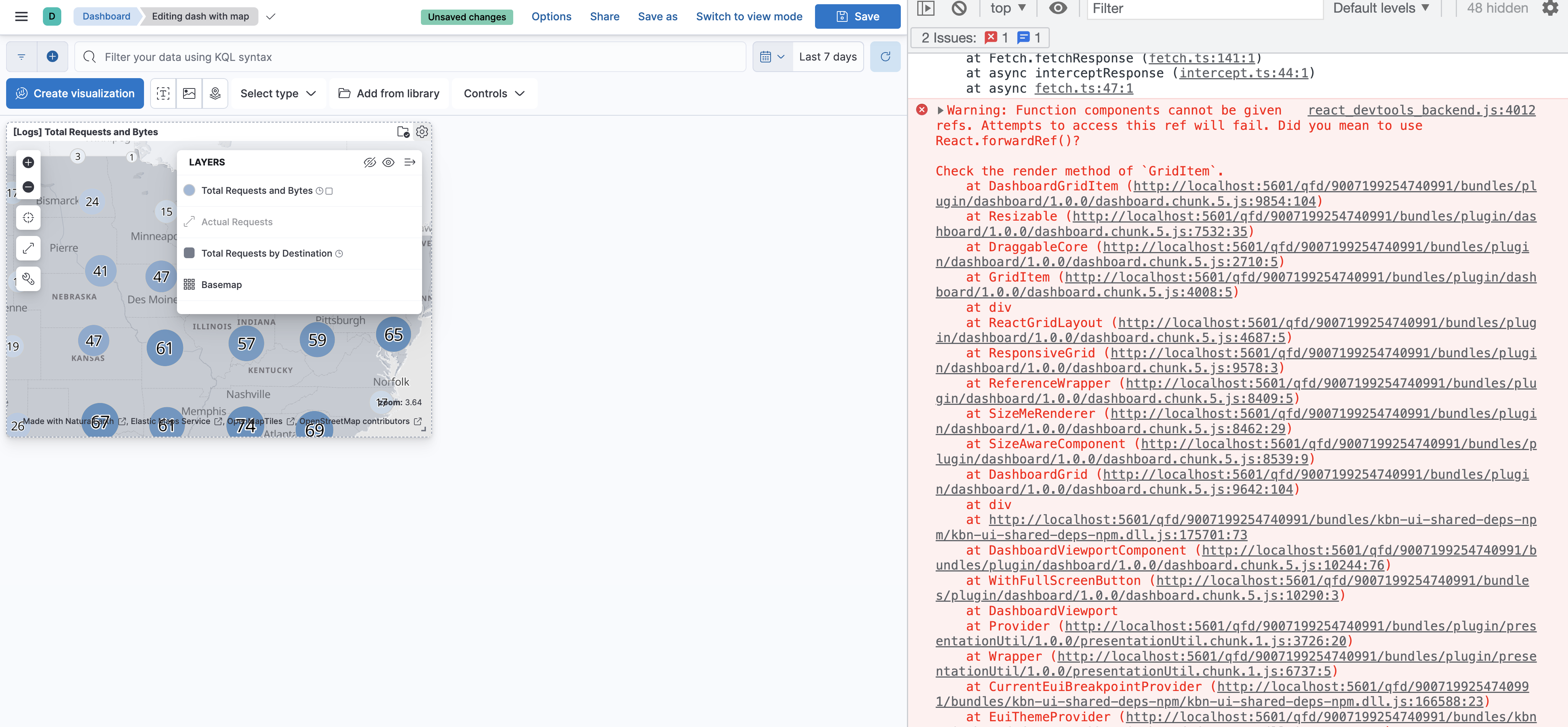Open panel options gear for Logs map

pos(422,131)
